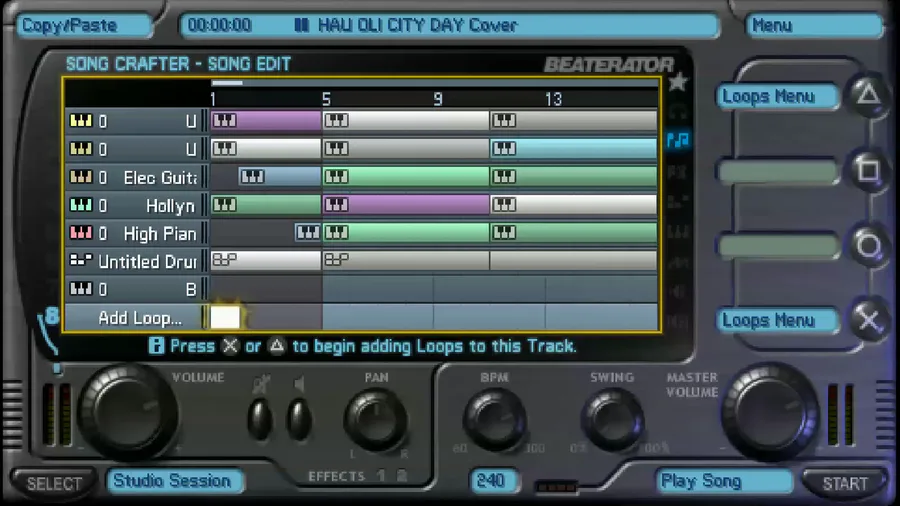Select the highlighted cell in the Add Loop row
The height and width of the screenshot is (506, 900).
click(225, 317)
